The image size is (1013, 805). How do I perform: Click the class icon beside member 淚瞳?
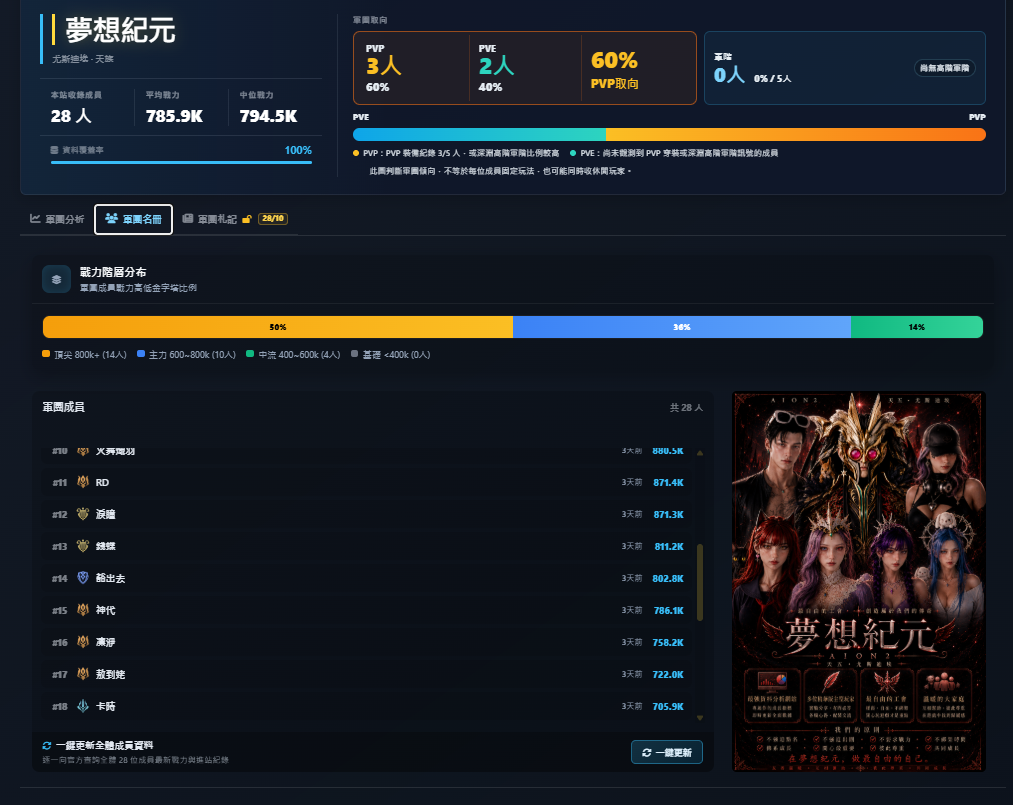pos(83,514)
